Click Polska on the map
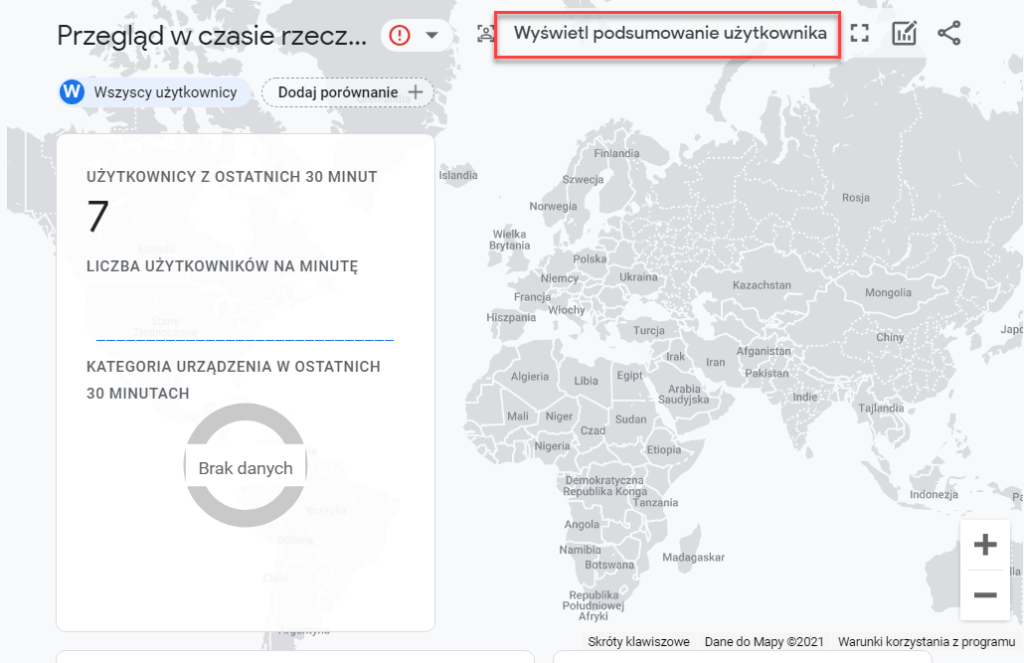The height and width of the screenshot is (663, 1024). (589, 259)
